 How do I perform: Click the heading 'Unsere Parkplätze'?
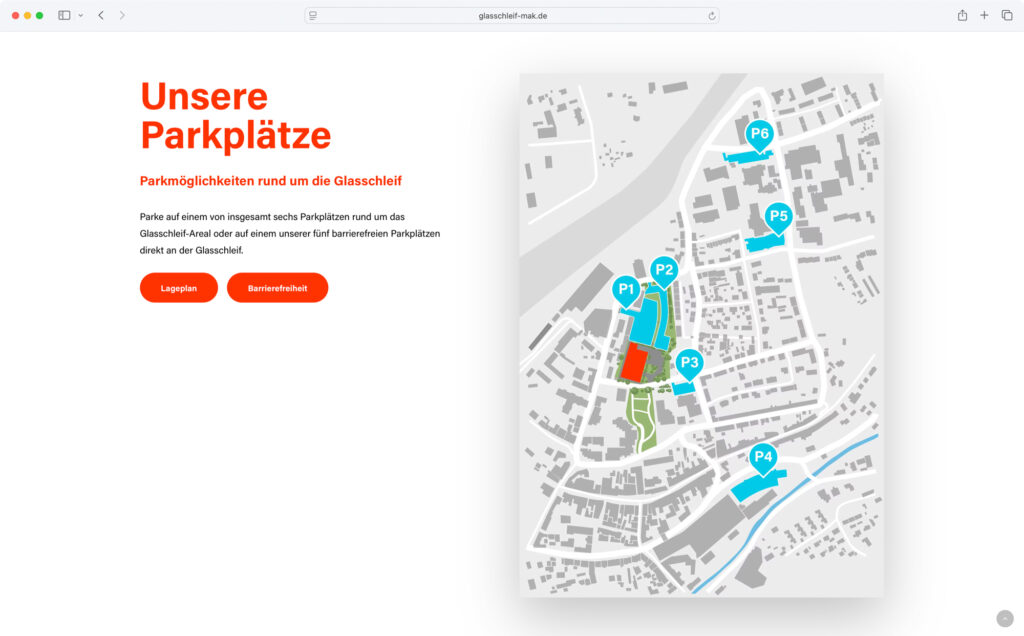pyautogui.click(x=236, y=116)
